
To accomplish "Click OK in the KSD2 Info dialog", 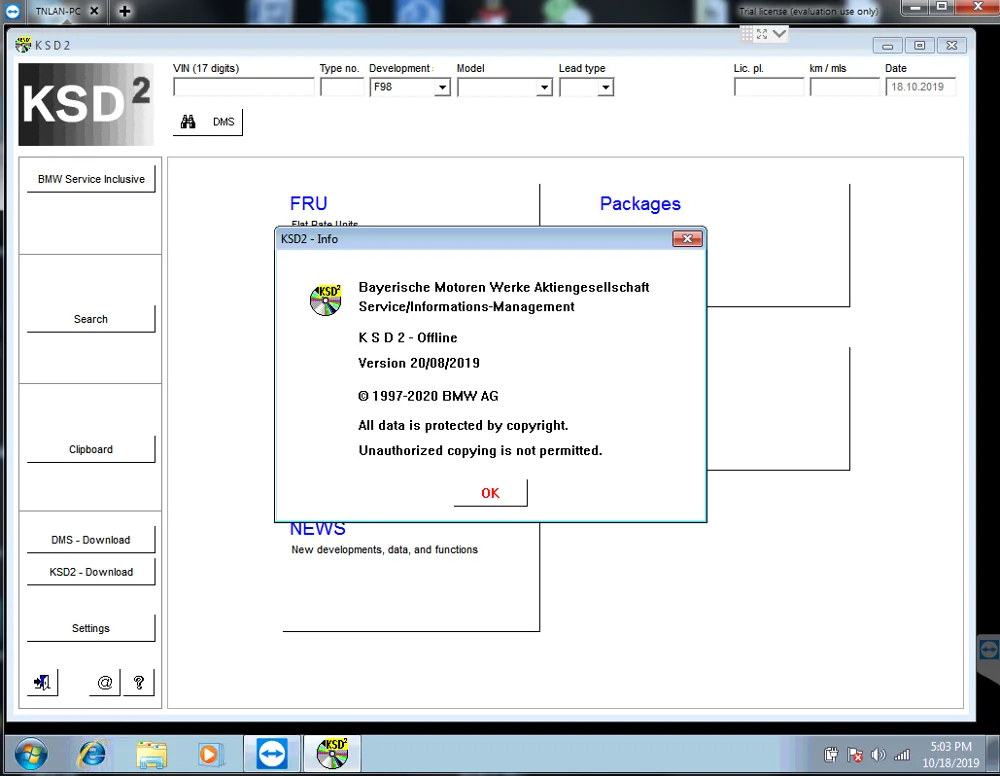I will 490,493.
